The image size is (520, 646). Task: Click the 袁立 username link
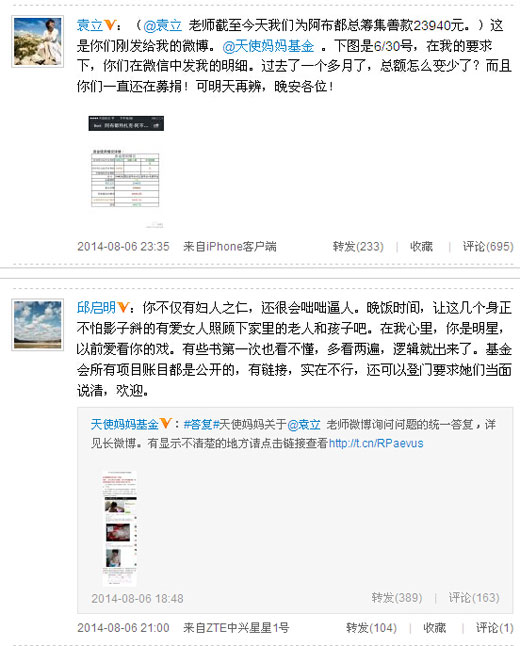(90, 26)
